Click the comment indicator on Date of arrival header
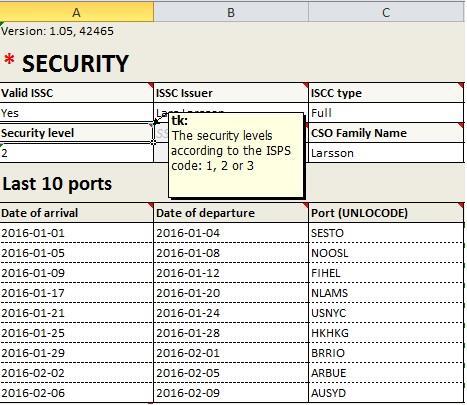 151,205
